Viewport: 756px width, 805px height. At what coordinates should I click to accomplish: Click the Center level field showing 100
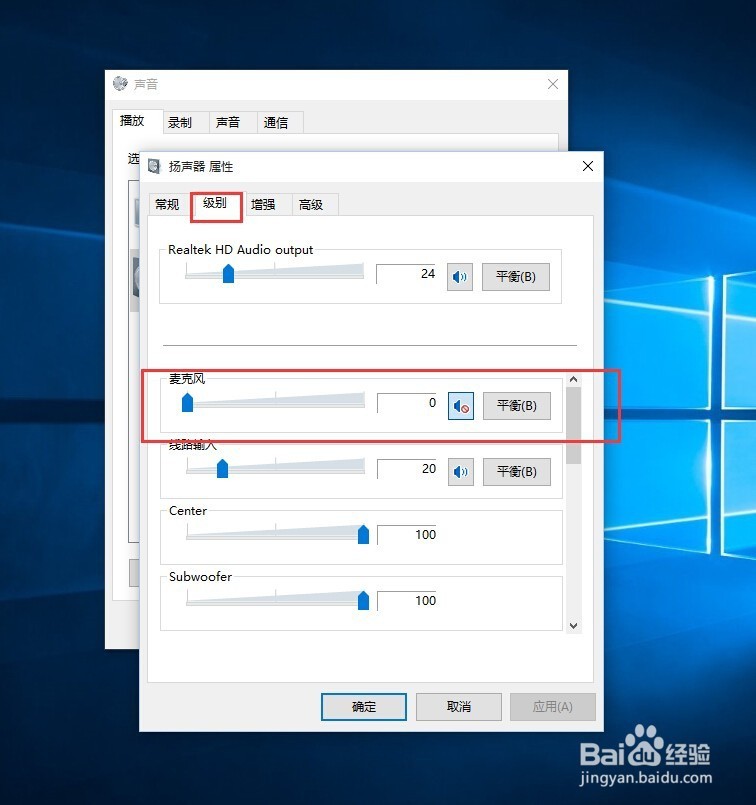[408, 534]
